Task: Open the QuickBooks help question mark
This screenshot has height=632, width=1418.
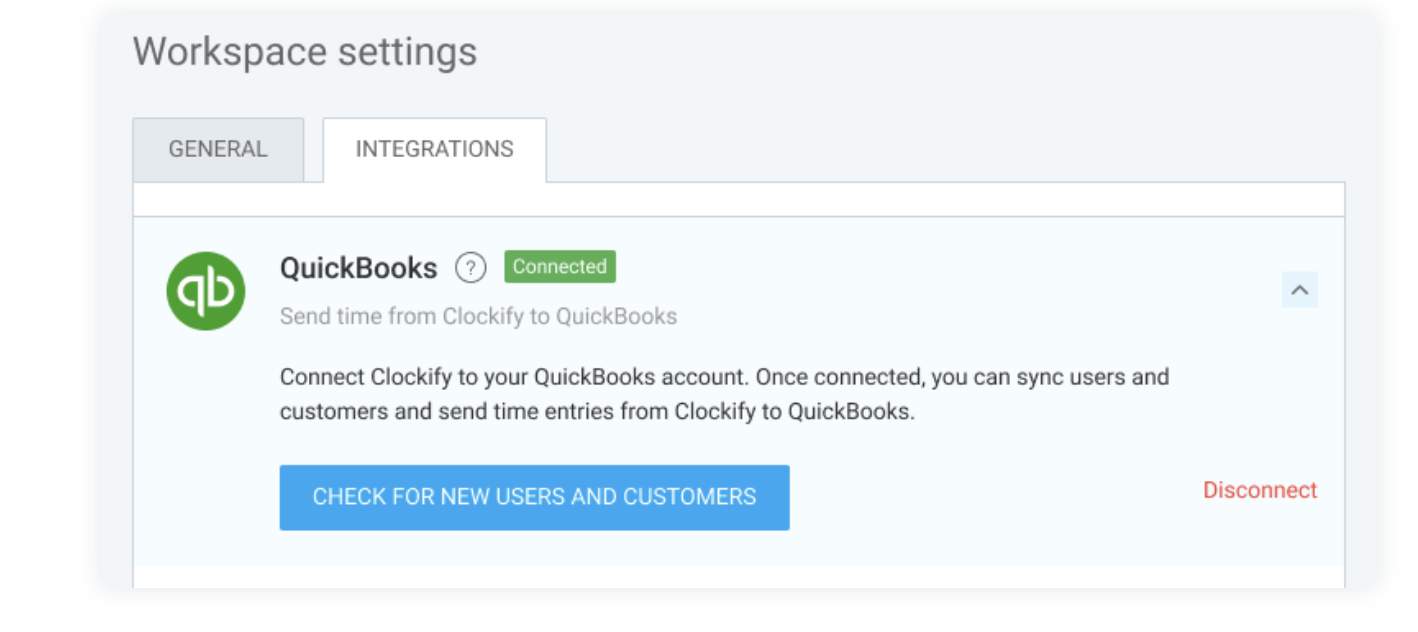Action: point(470,268)
